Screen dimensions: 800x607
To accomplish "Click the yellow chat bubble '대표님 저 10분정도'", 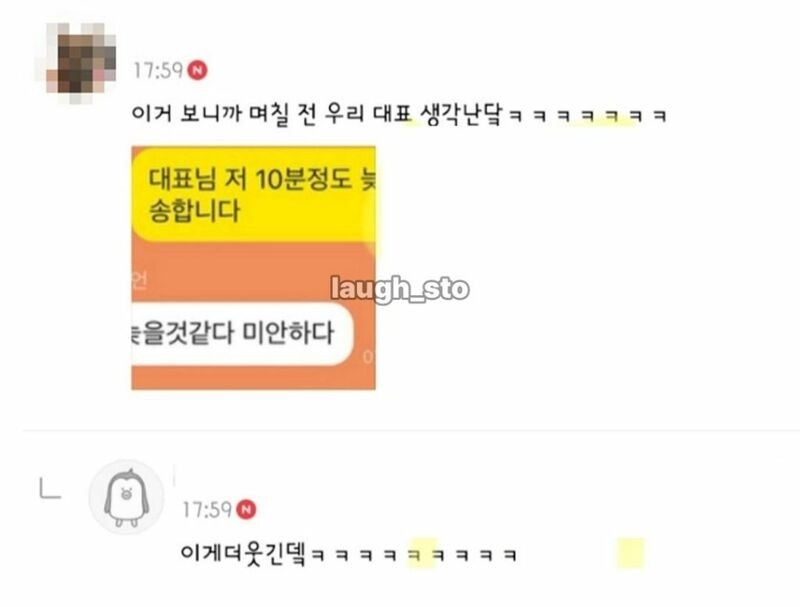I will click(x=254, y=194).
